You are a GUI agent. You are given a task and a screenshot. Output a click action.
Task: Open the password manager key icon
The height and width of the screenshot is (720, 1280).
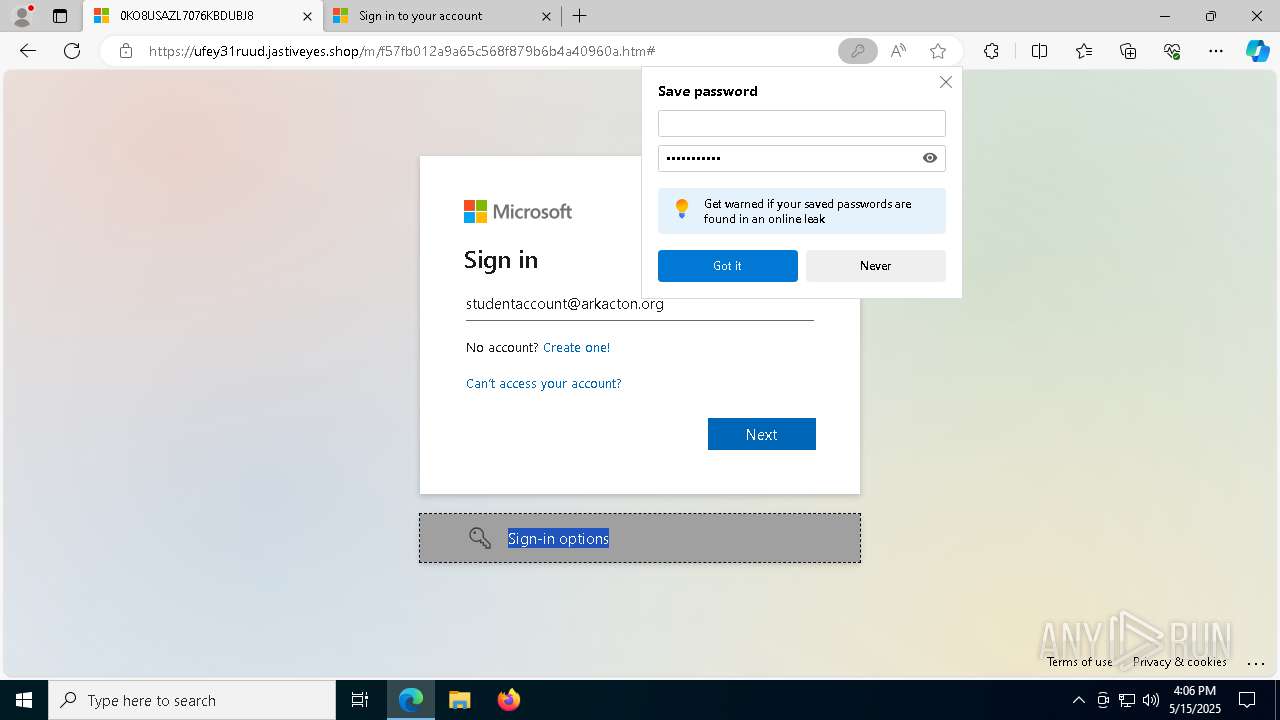(x=857, y=51)
